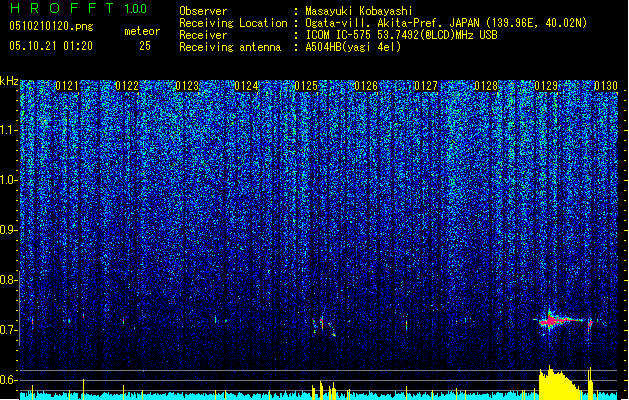Click the 0126 time marker
The width and height of the screenshot is (629, 400).
click(x=366, y=86)
